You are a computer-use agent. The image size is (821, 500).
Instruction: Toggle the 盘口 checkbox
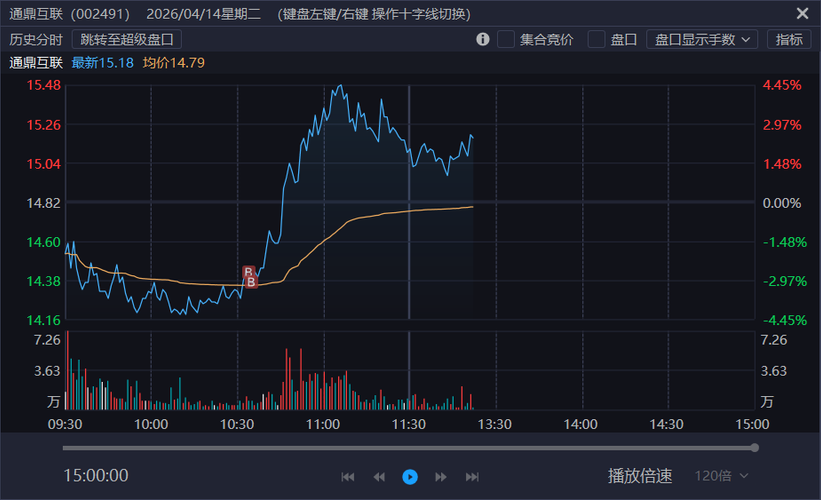pos(596,39)
